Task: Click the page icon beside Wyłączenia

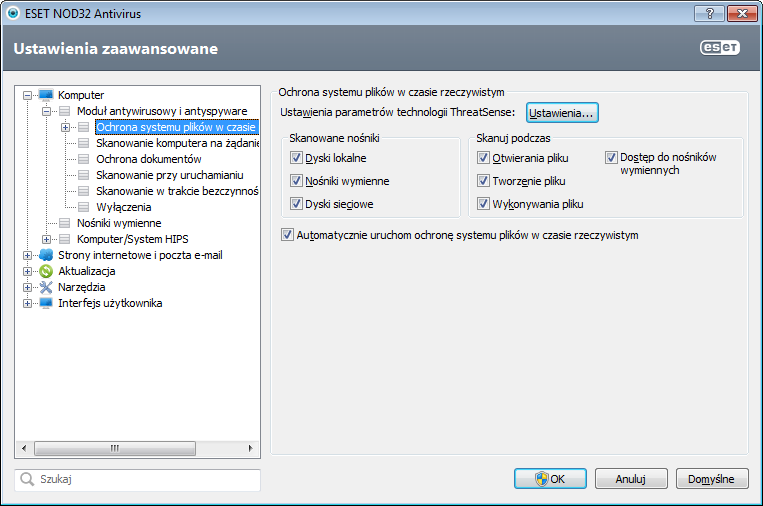Action: click(x=84, y=207)
